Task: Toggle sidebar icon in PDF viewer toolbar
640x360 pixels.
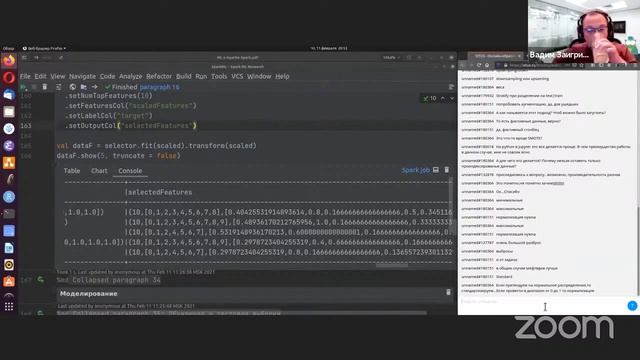Action: pyautogui.click(x=24, y=58)
